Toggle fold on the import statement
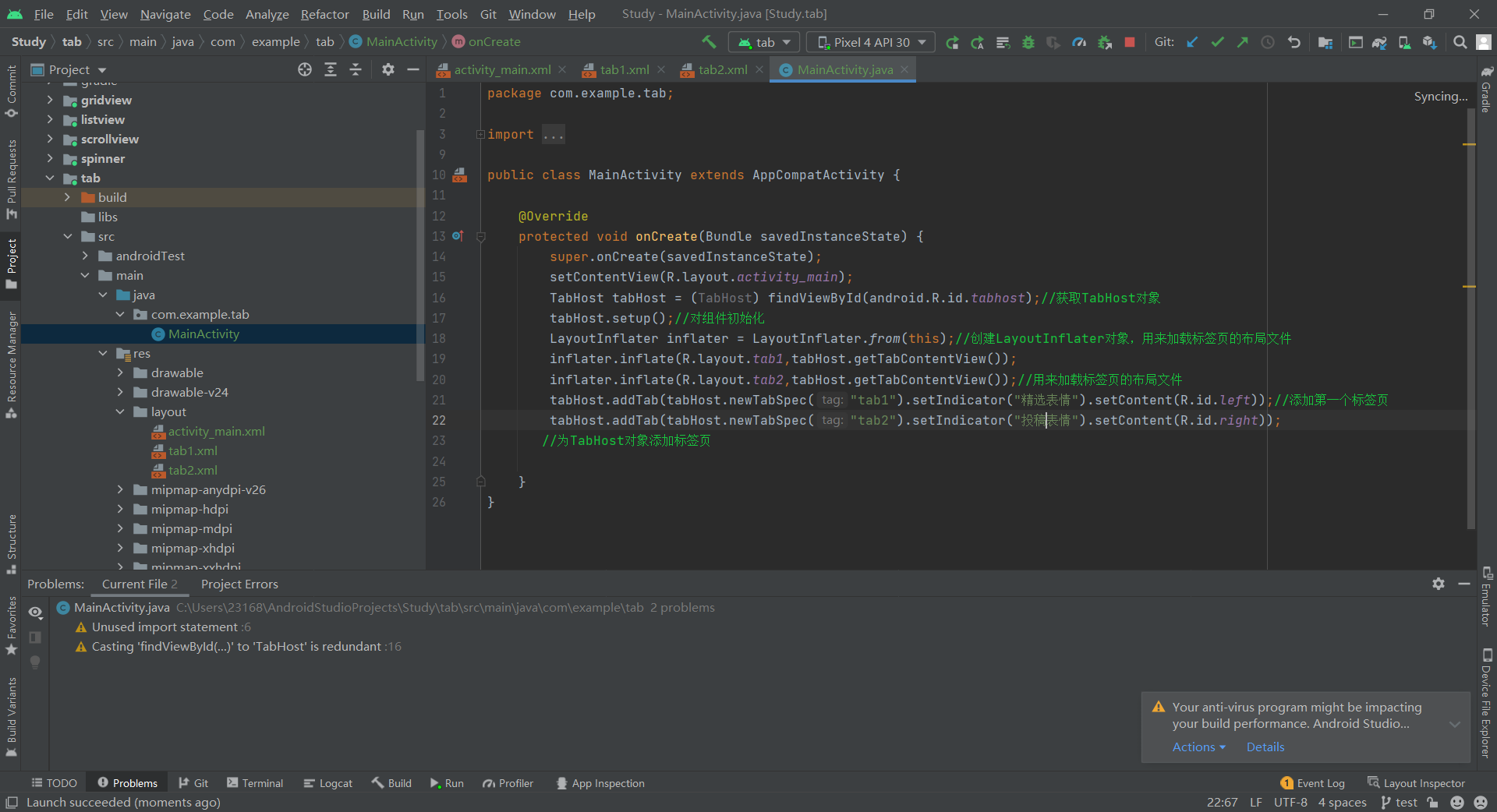1497x812 pixels. coord(480,135)
